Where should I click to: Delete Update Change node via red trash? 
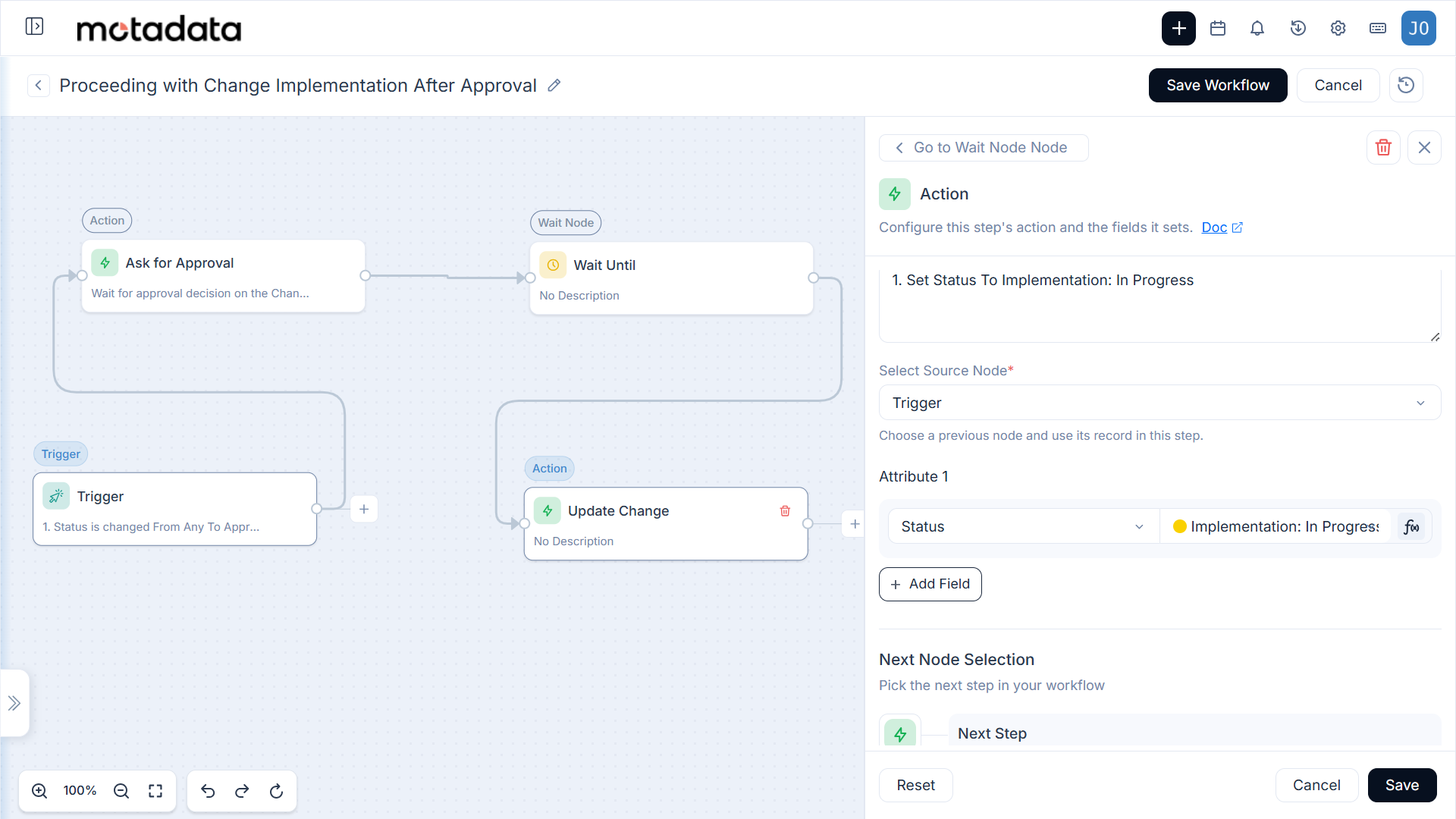click(785, 511)
